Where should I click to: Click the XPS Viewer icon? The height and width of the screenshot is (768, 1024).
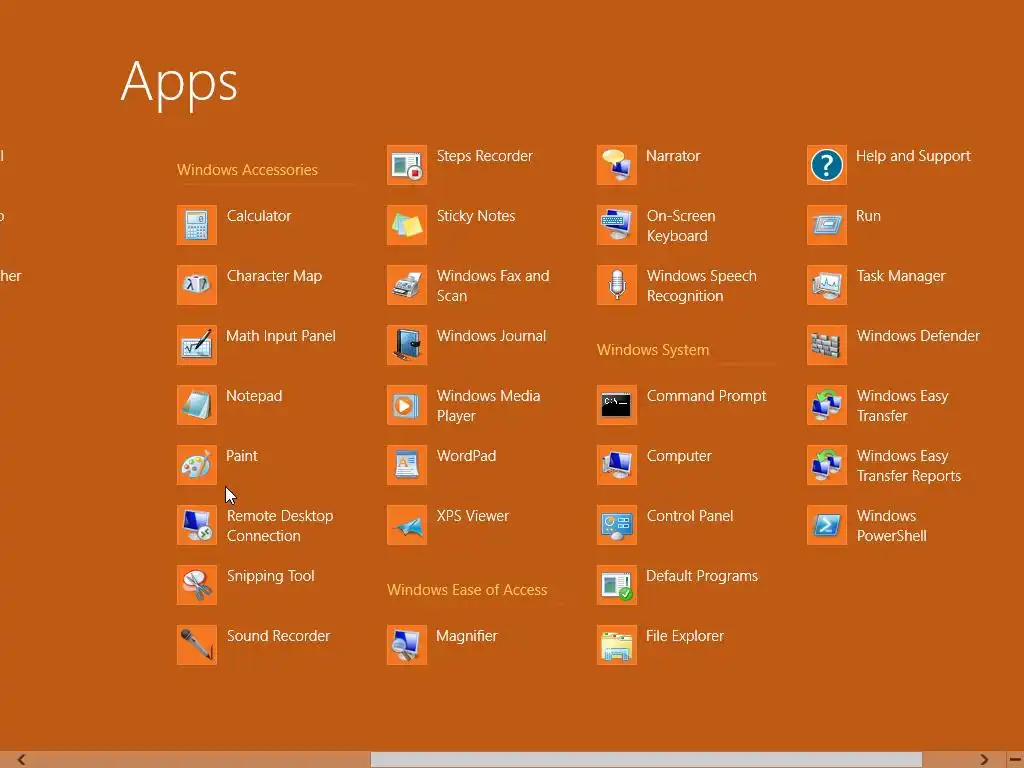coord(407,526)
